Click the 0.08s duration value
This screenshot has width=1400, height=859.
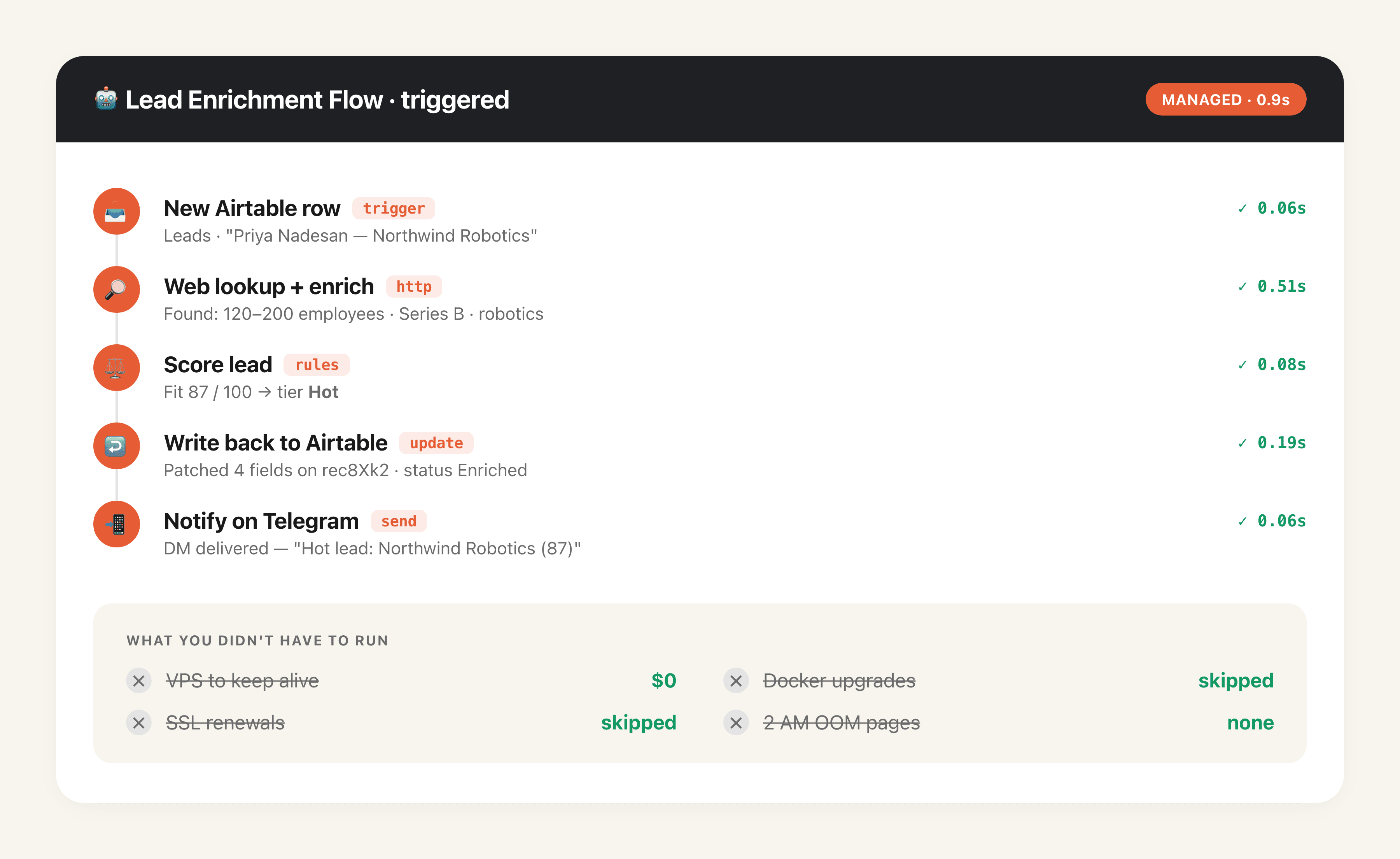[x=1281, y=365]
